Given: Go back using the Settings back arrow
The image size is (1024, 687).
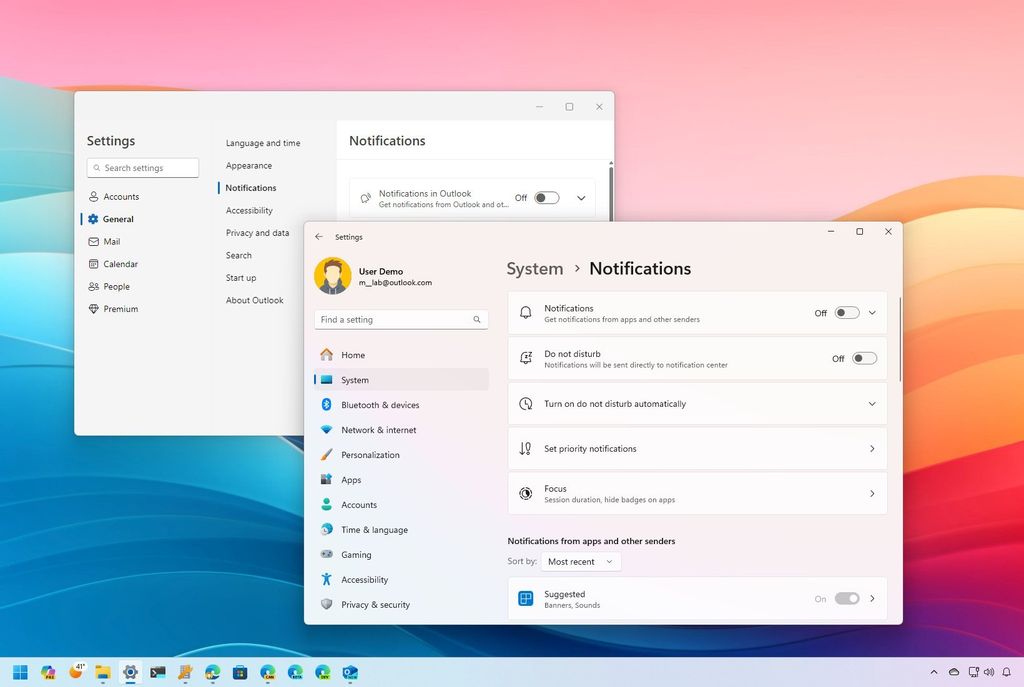Looking at the screenshot, I should point(319,236).
